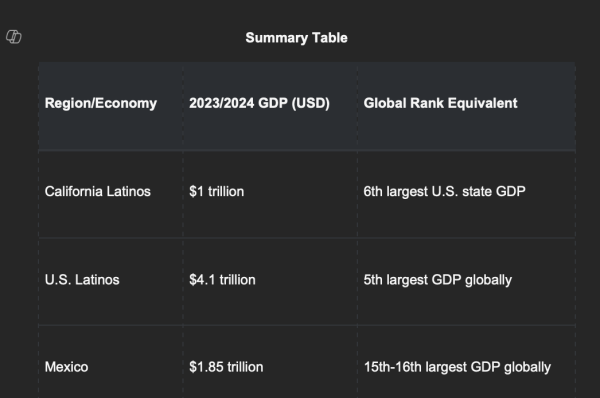Click the 2023/2024 GDP (USD) column header

pos(259,103)
